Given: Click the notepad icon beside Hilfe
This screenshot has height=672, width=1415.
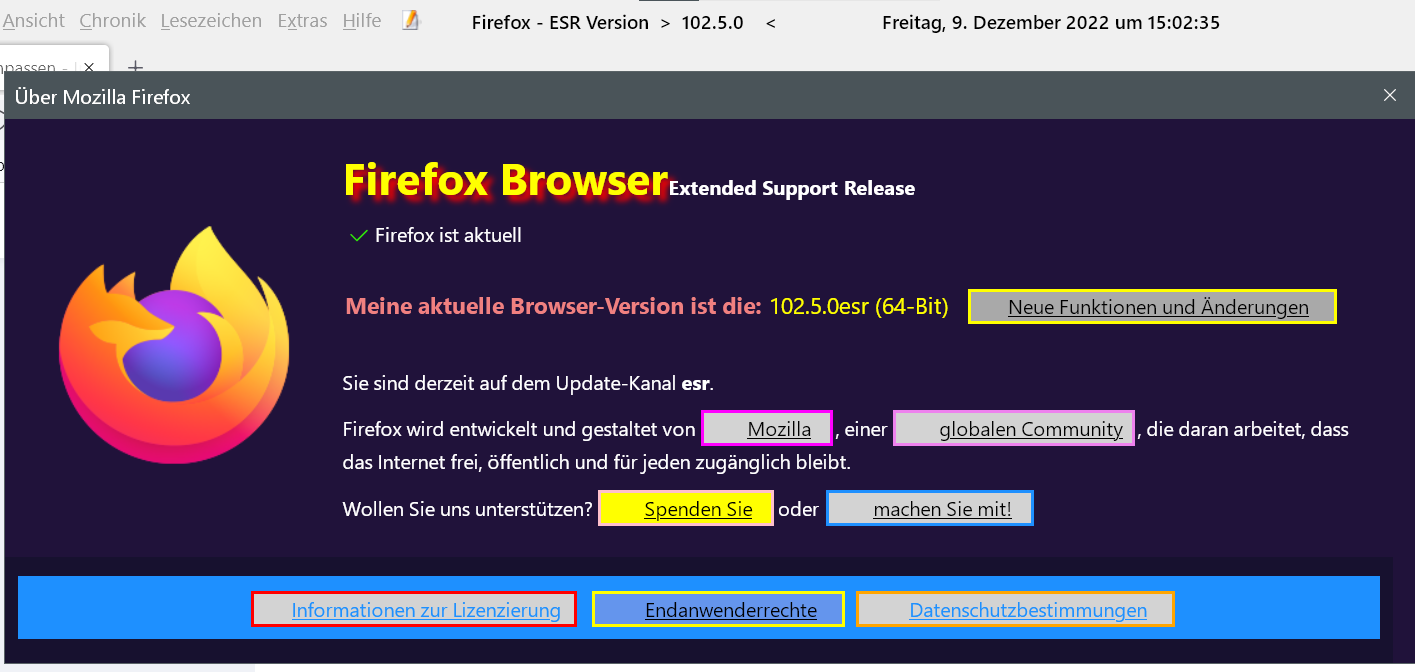Looking at the screenshot, I should (410, 20).
